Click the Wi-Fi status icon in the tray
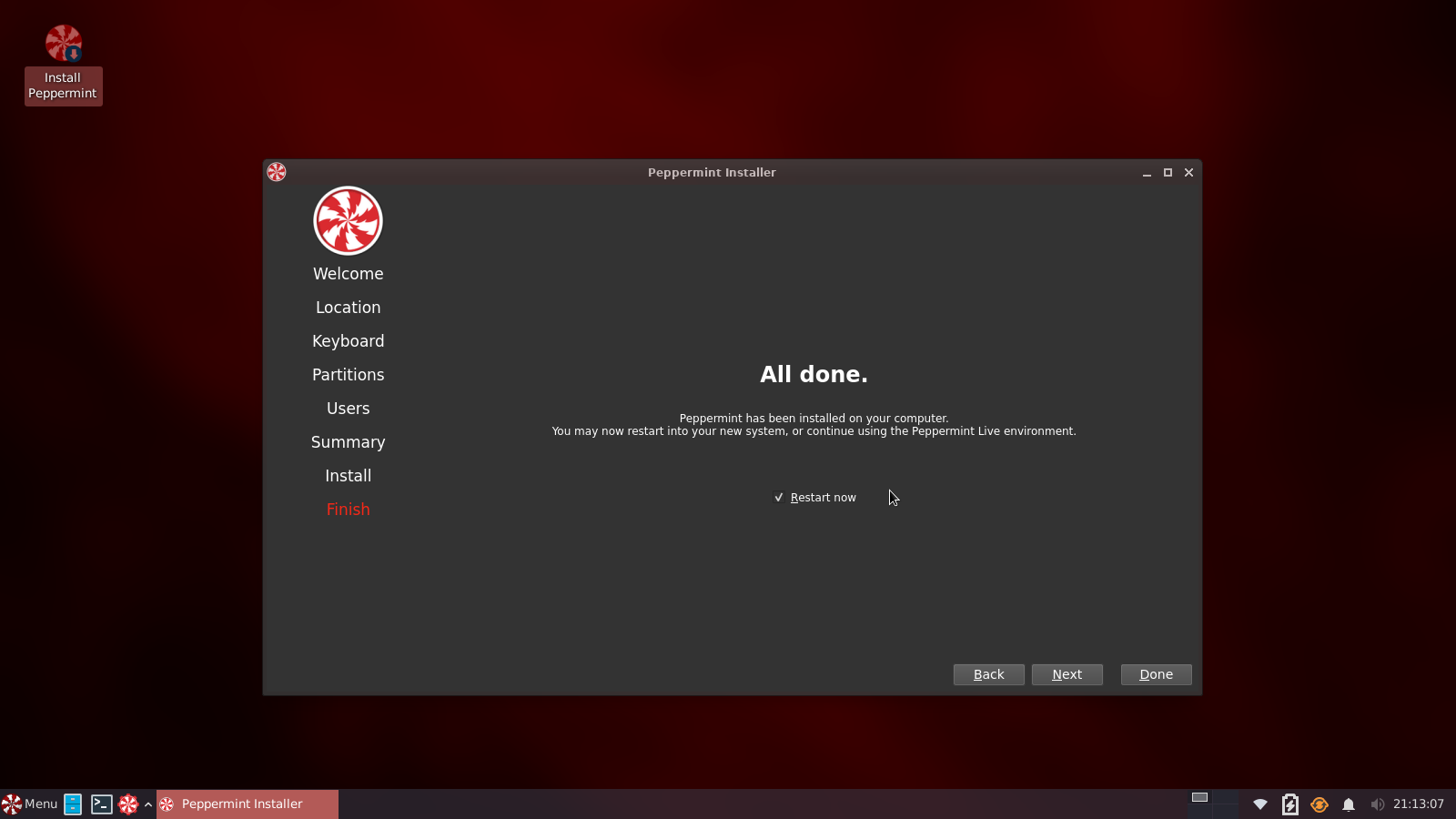 (1260, 804)
